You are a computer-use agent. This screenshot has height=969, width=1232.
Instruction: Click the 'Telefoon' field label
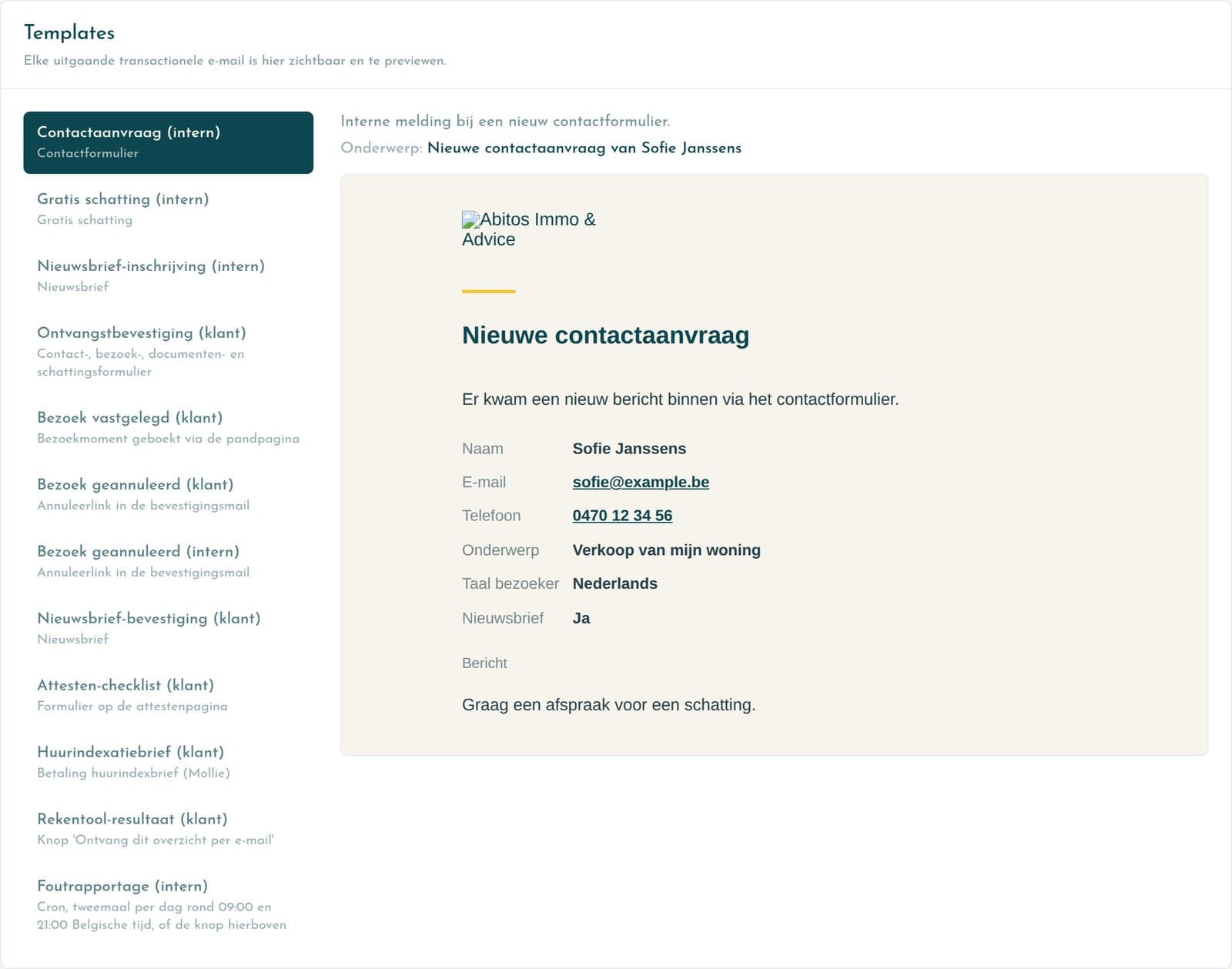(491, 516)
